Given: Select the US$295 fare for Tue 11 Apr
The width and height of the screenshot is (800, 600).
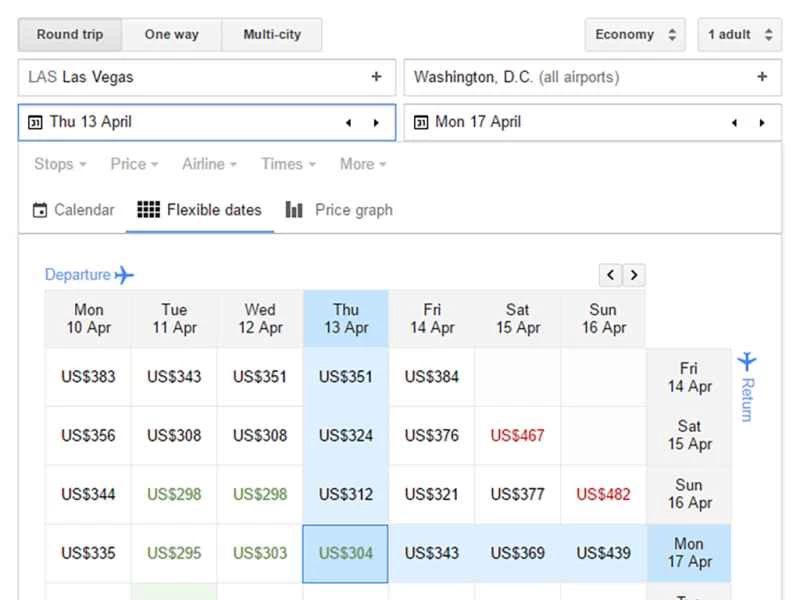Looking at the screenshot, I should [x=174, y=553].
